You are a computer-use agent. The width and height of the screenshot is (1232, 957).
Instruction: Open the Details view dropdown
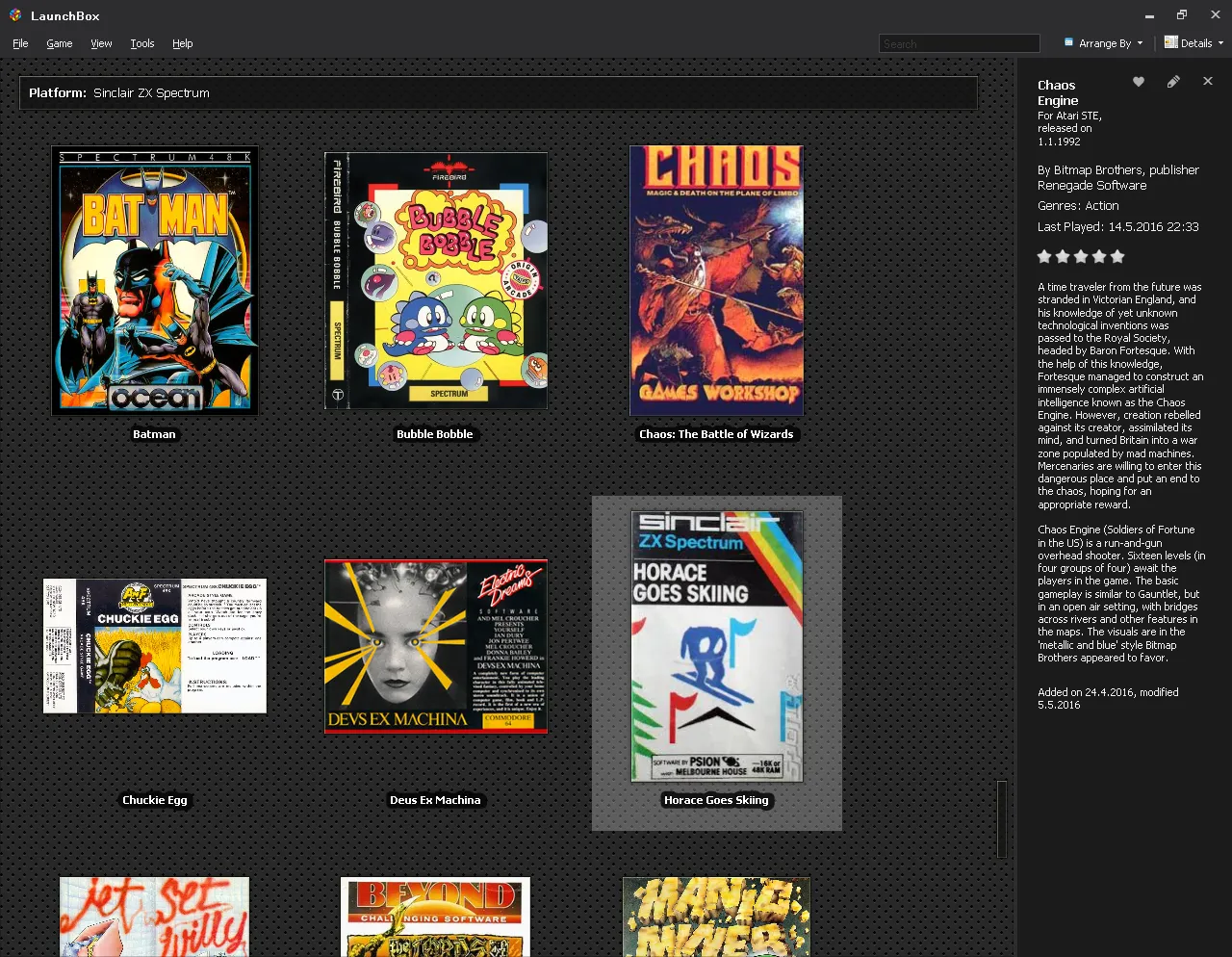(1193, 43)
